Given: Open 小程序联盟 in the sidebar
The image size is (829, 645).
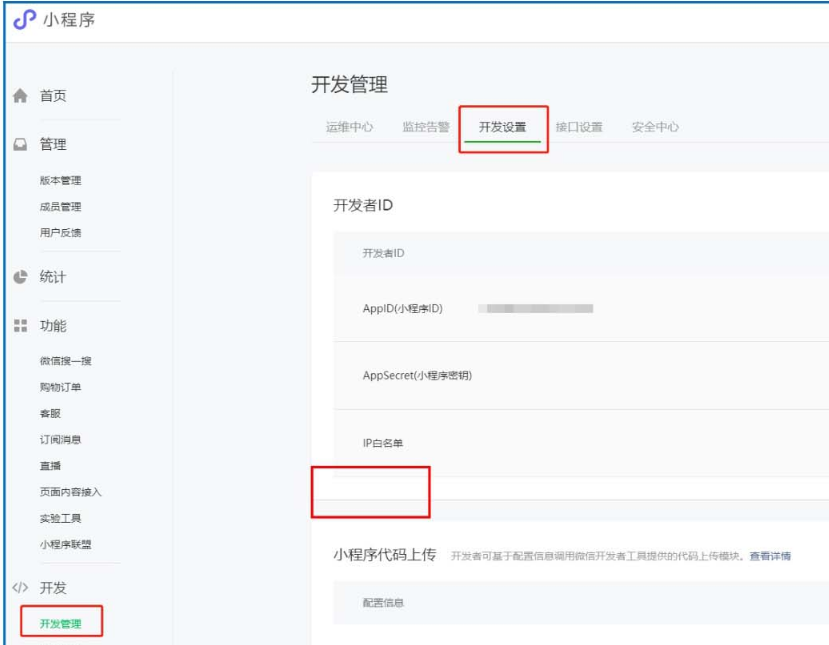Looking at the screenshot, I should (65, 545).
